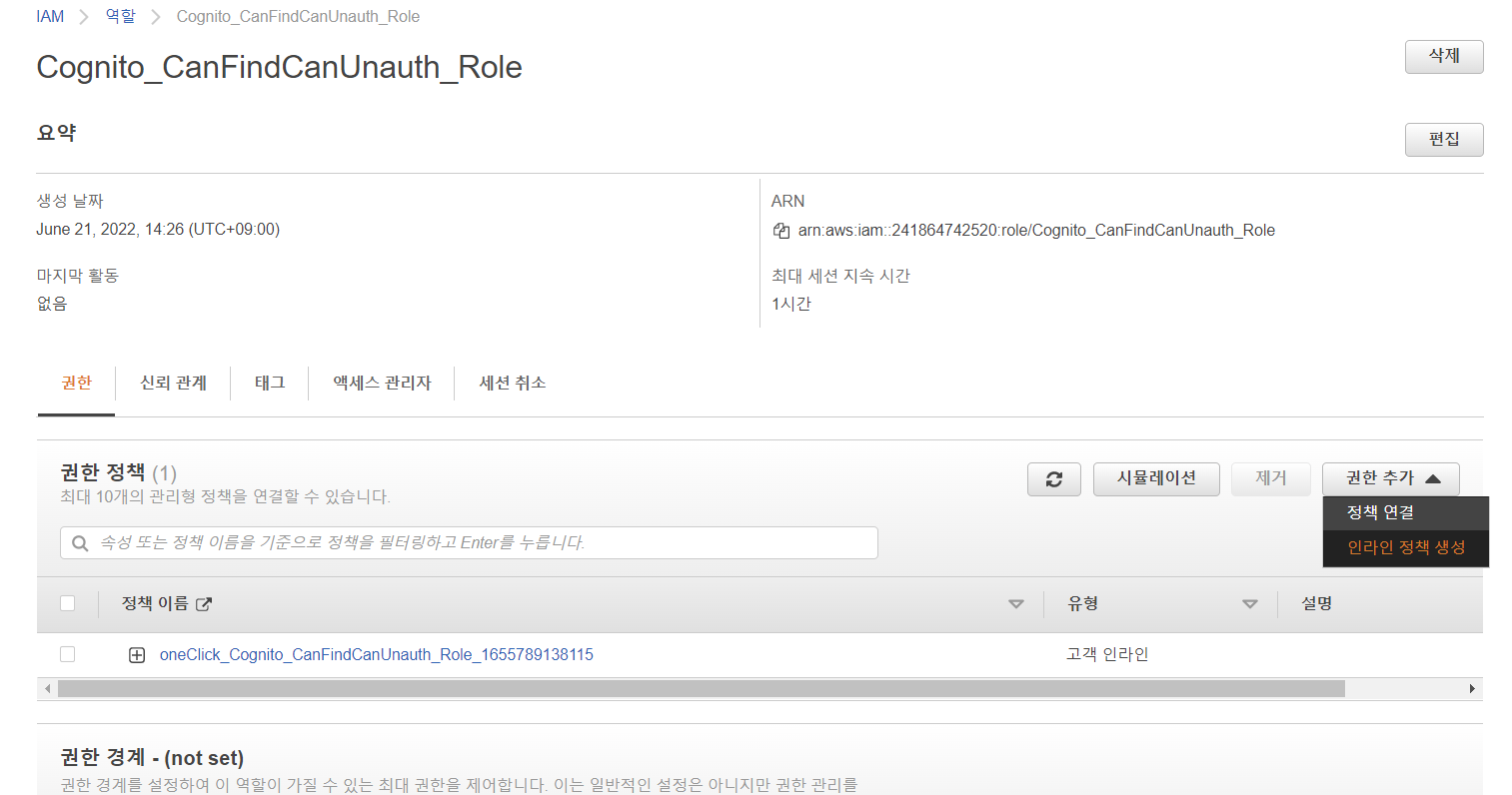Click the refresh policies icon button
This screenshot has width=1512, height=795.
tap(1053, 479)
